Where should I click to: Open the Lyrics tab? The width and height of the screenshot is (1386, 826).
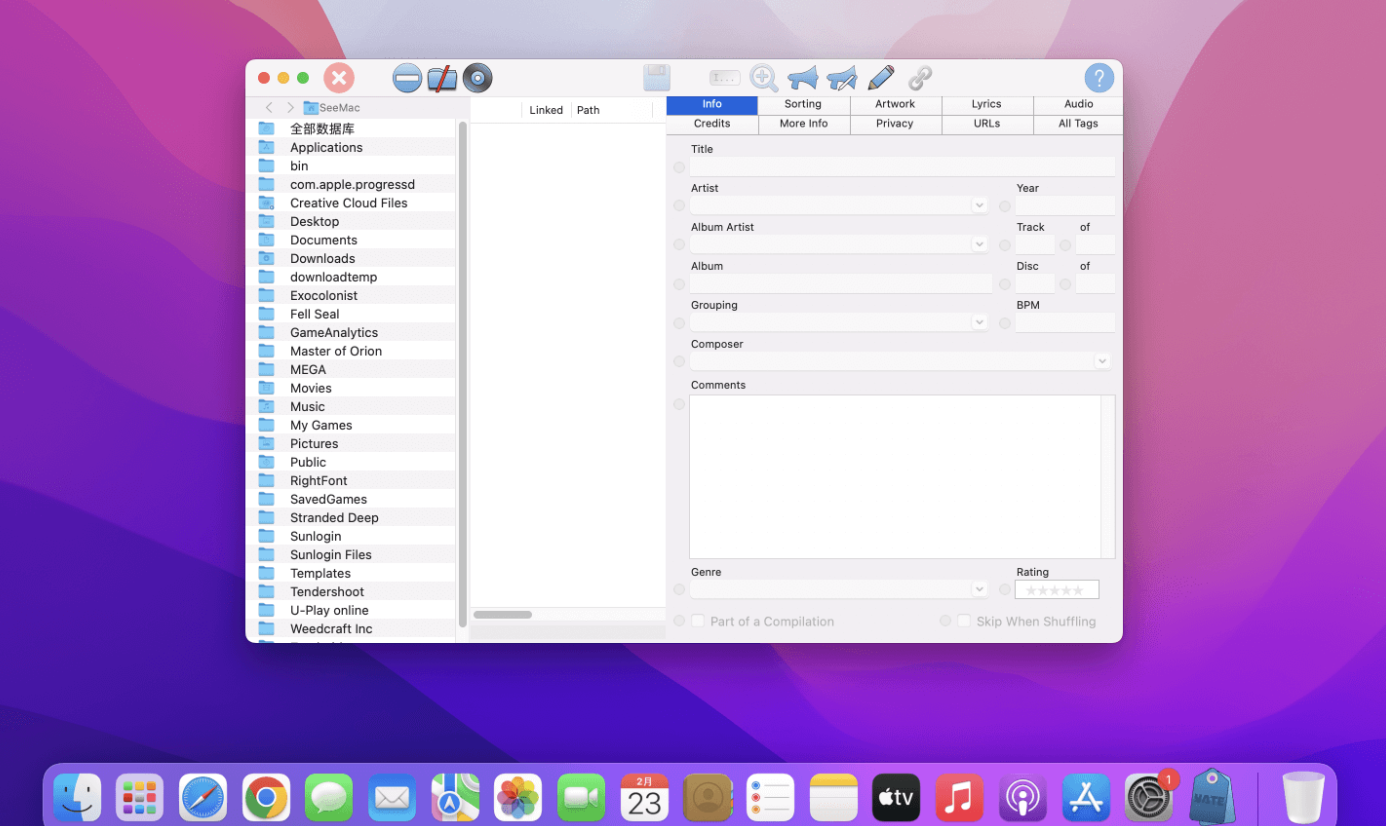pos(986,104)
